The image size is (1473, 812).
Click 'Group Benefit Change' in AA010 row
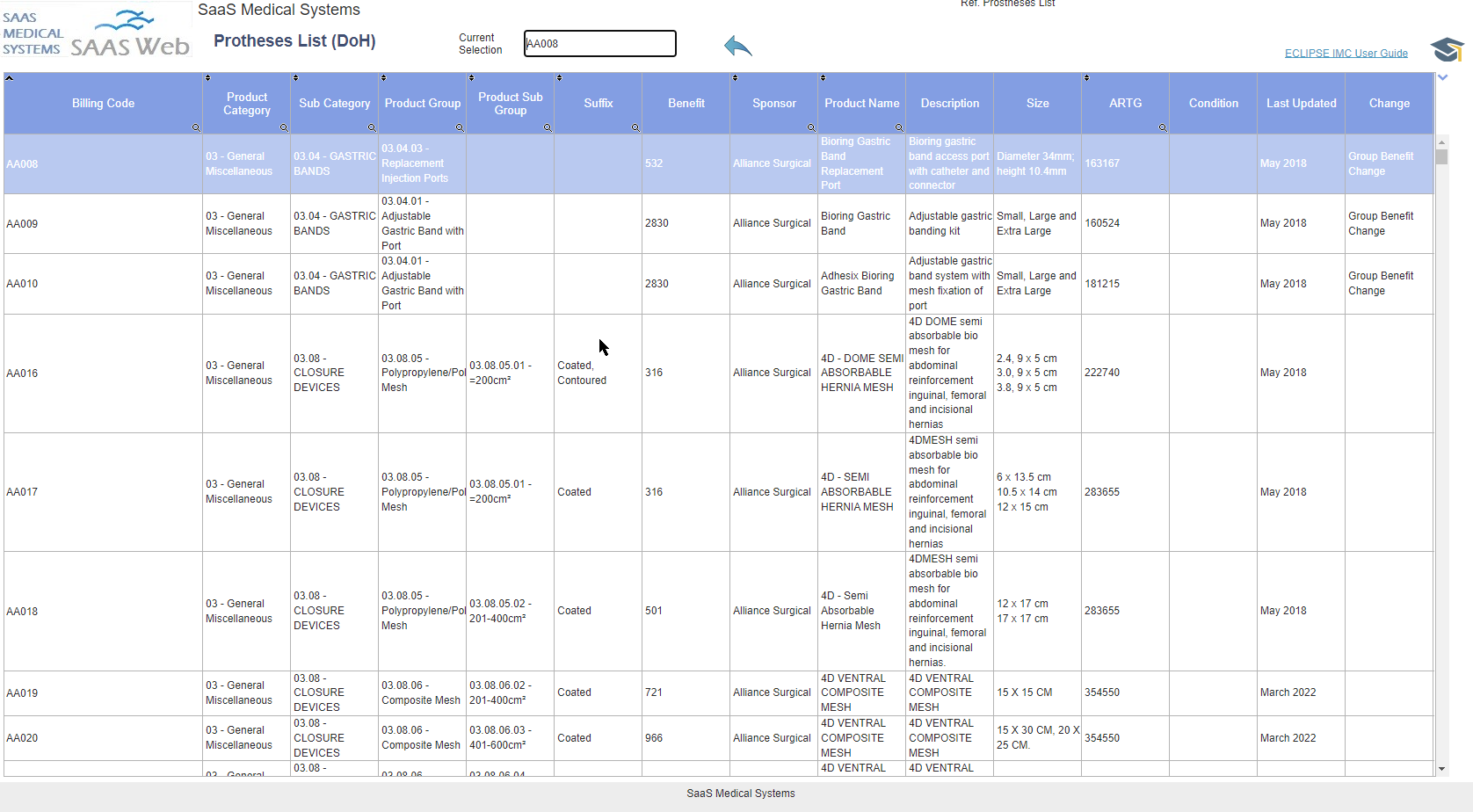pos(1381,283)
